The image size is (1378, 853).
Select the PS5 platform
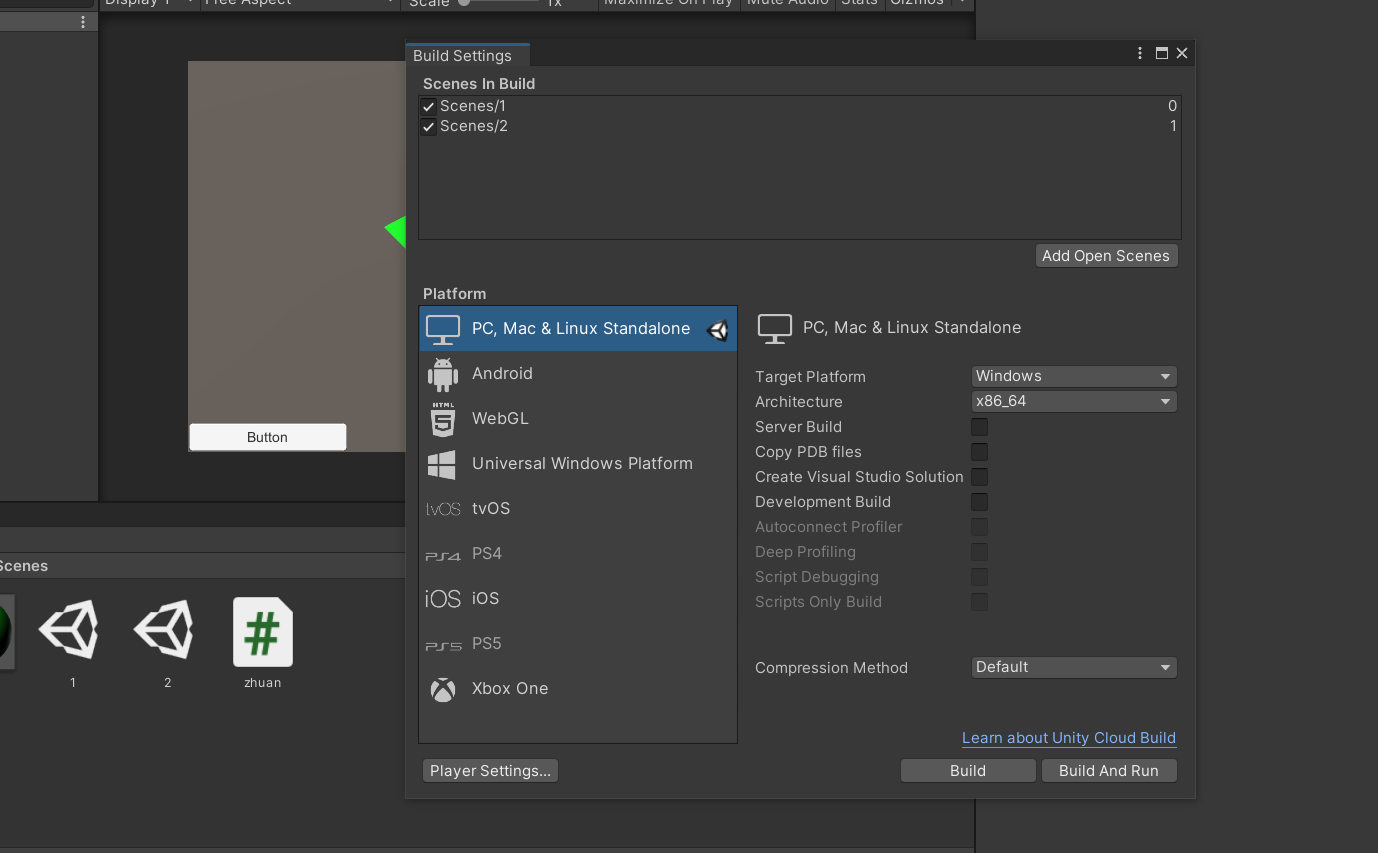click(x=578, y=643)
